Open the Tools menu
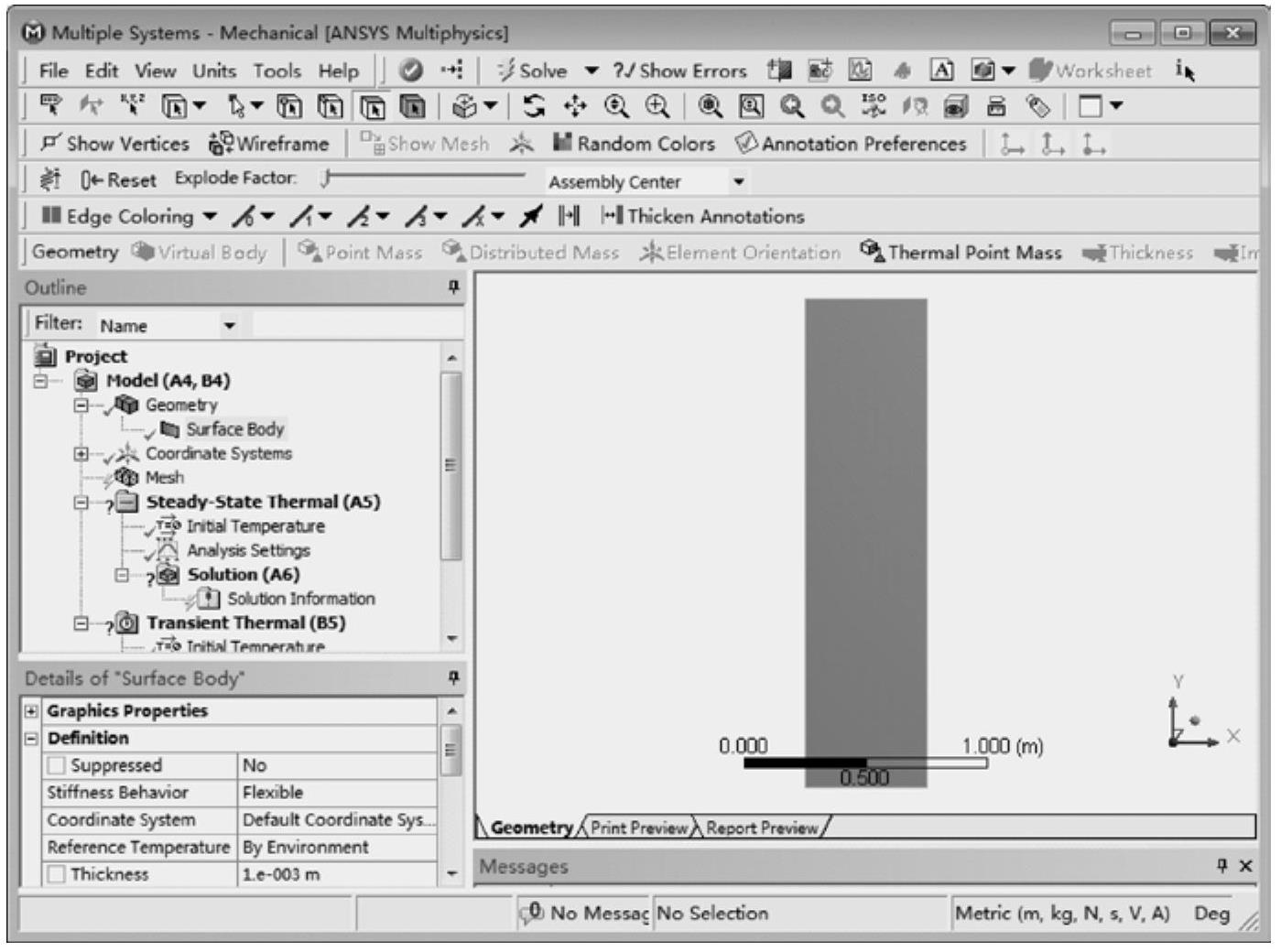1281x952 pixels. 277,70
